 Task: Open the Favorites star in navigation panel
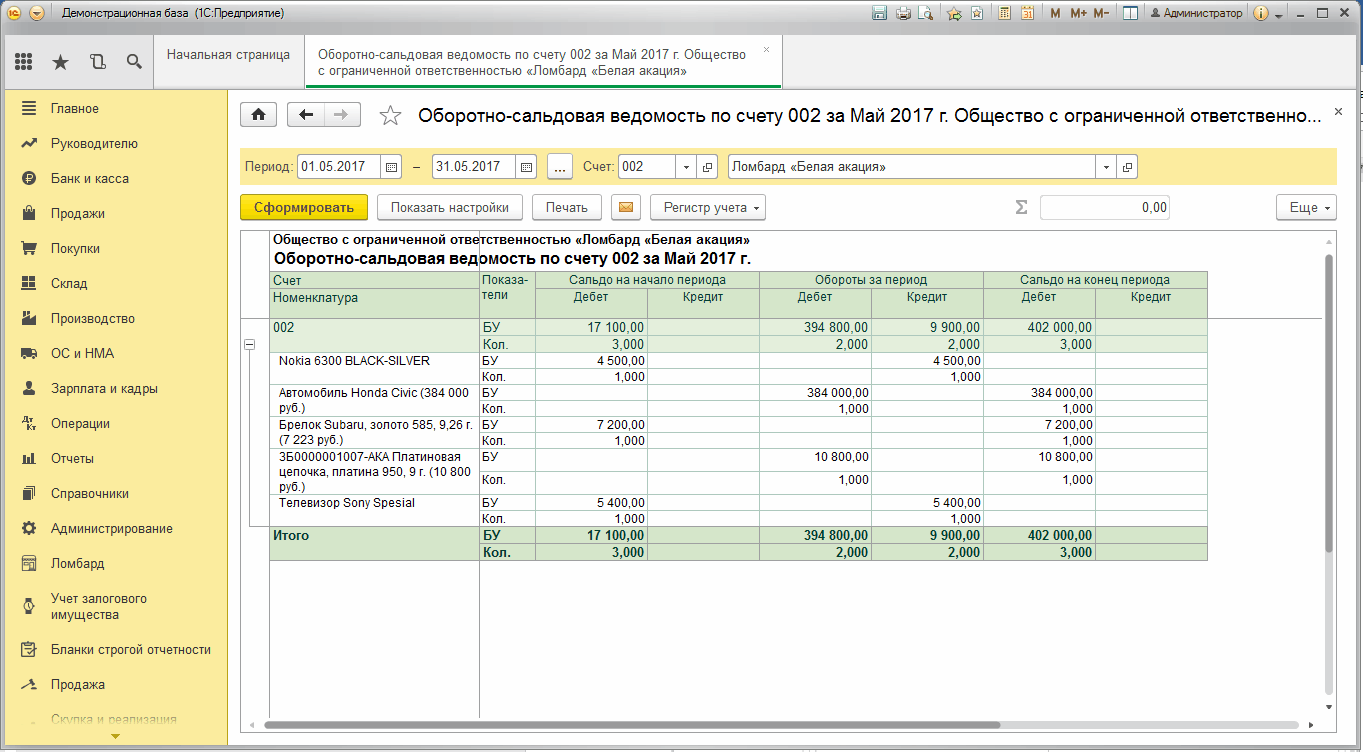60,62
